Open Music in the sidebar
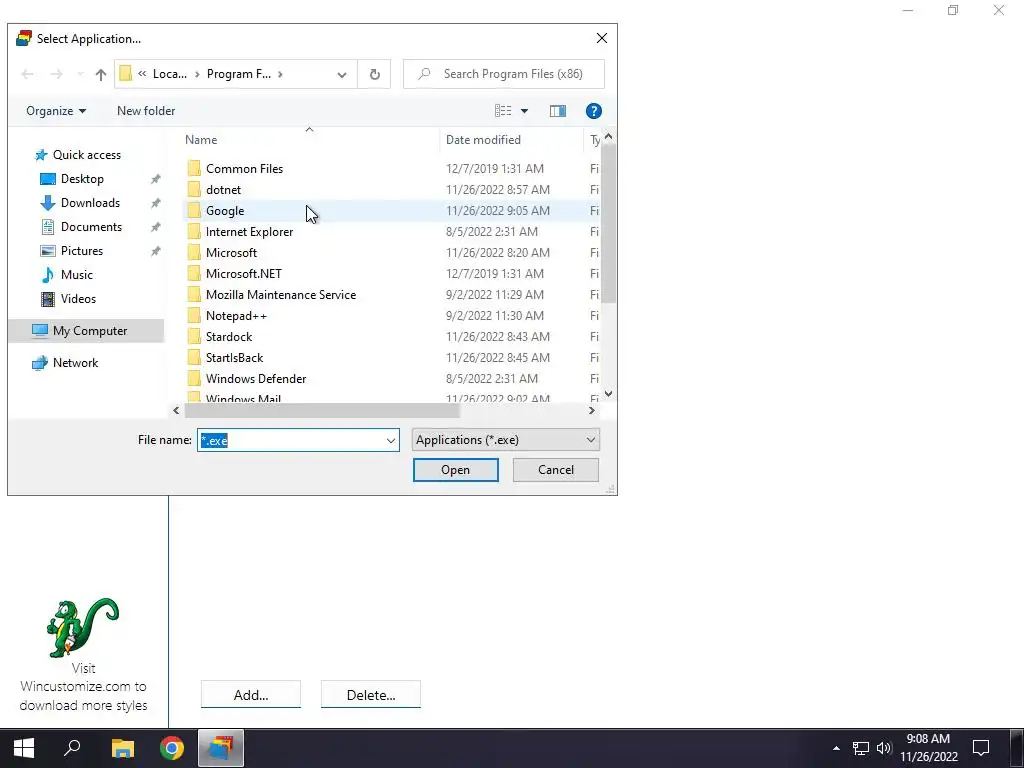The width and height of the screenshot is (1024, 768). tap(76, 275)
